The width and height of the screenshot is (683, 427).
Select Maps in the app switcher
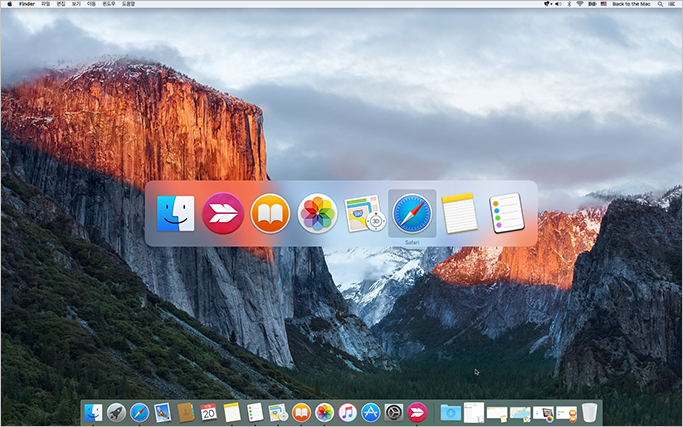(x=365, y=214)
